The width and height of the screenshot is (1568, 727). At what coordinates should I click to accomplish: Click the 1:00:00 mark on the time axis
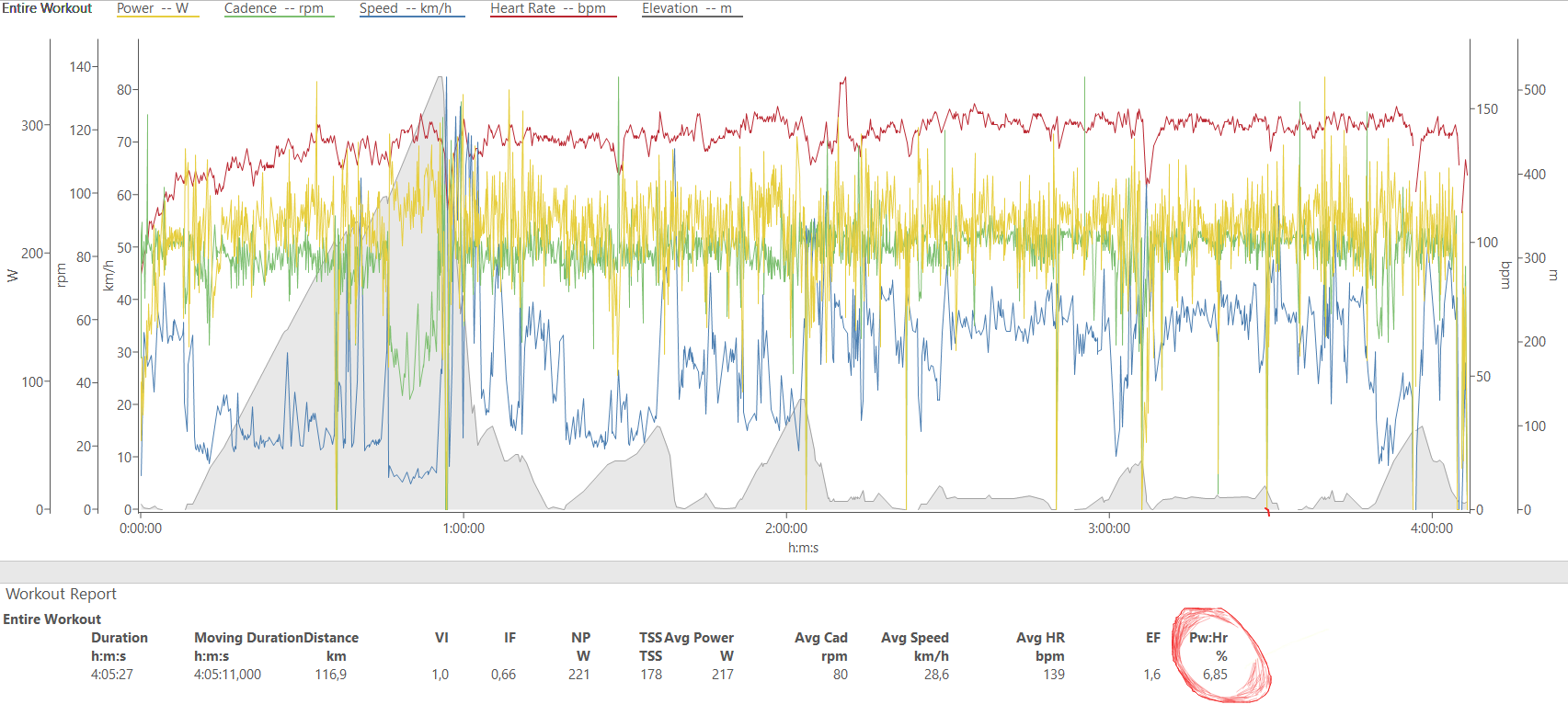(464, 528)
